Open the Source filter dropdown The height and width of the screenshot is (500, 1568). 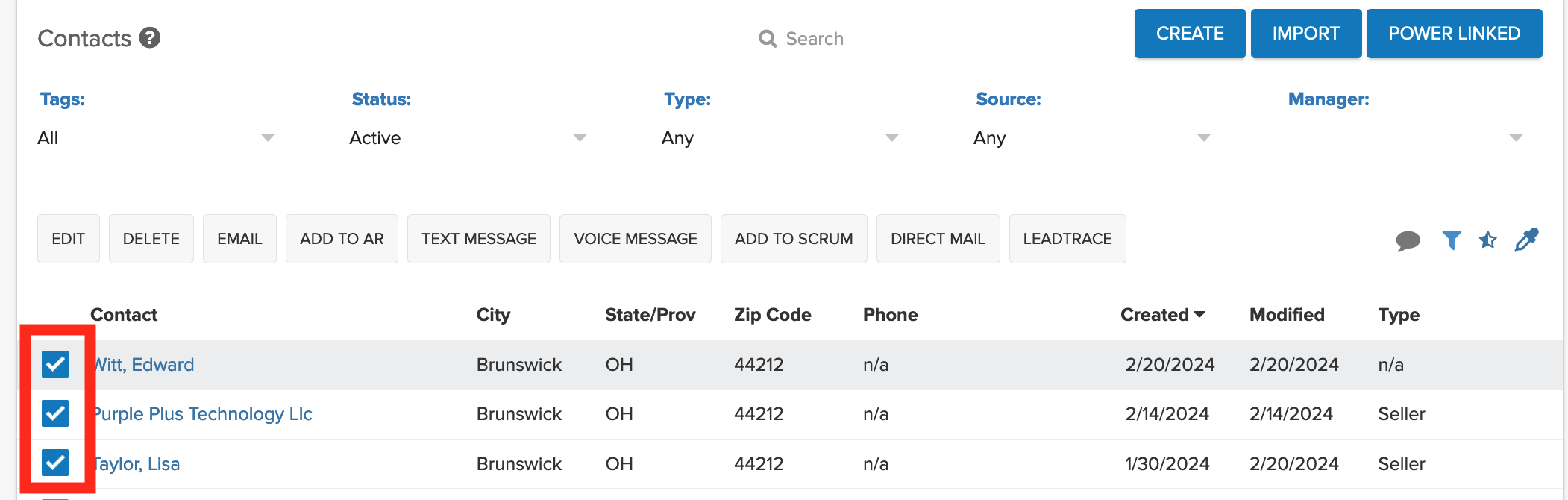pos(1091,138)
